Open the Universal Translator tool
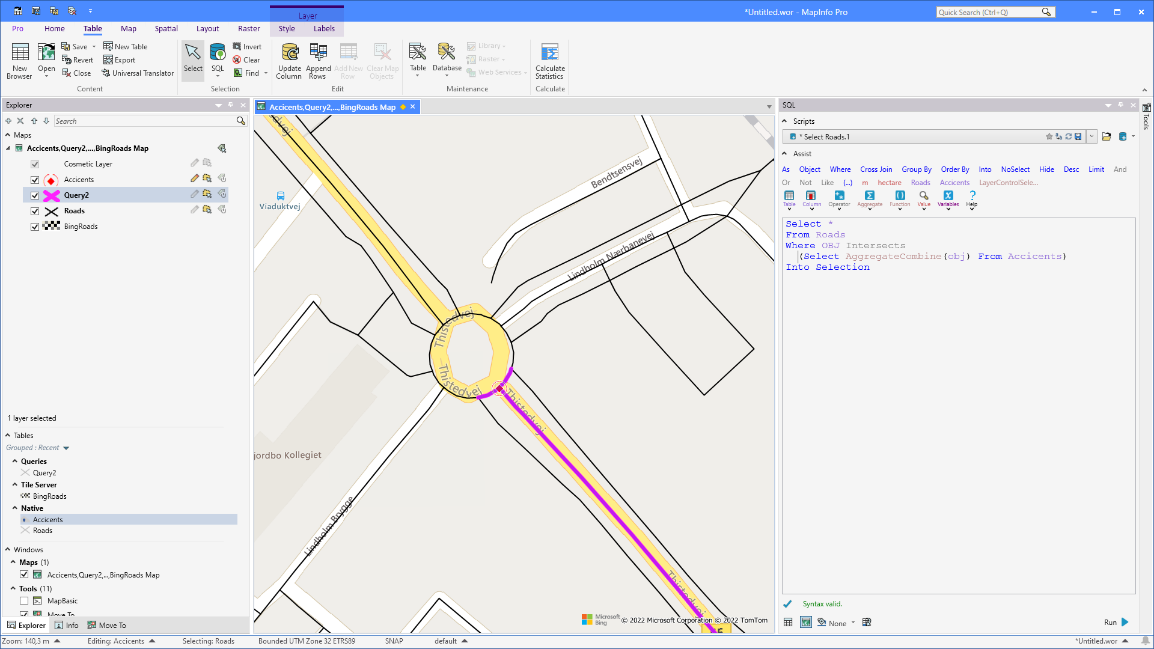This screenshot has height=649, width=1154. pyautogui.click(x=137, y=72)
